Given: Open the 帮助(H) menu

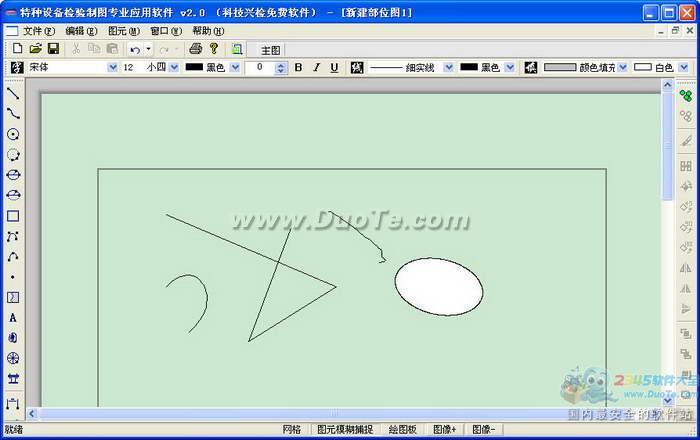Looking at the screenshot, I should (208, 31).
